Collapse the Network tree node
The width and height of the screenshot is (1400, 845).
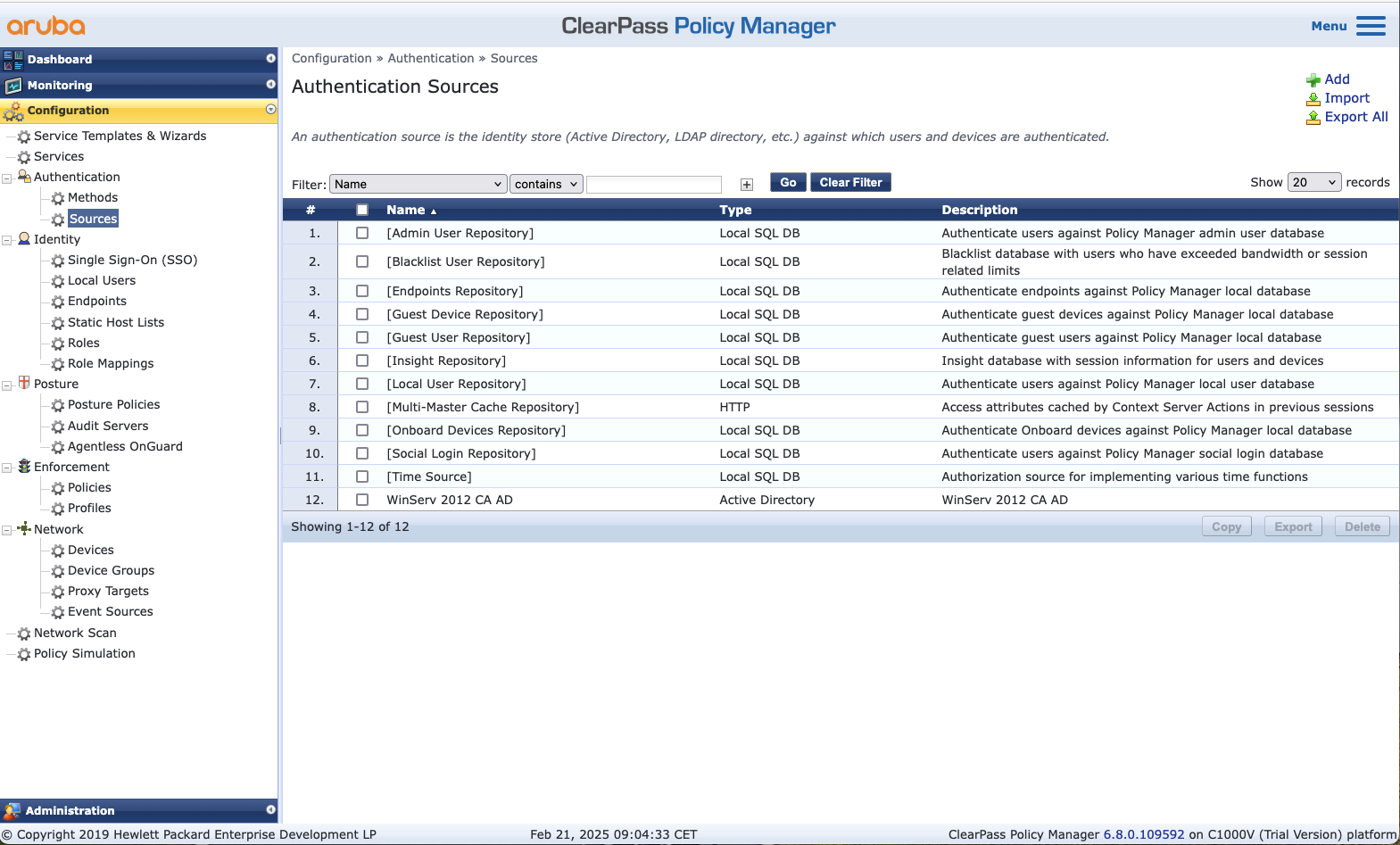[x=7, y=530]
